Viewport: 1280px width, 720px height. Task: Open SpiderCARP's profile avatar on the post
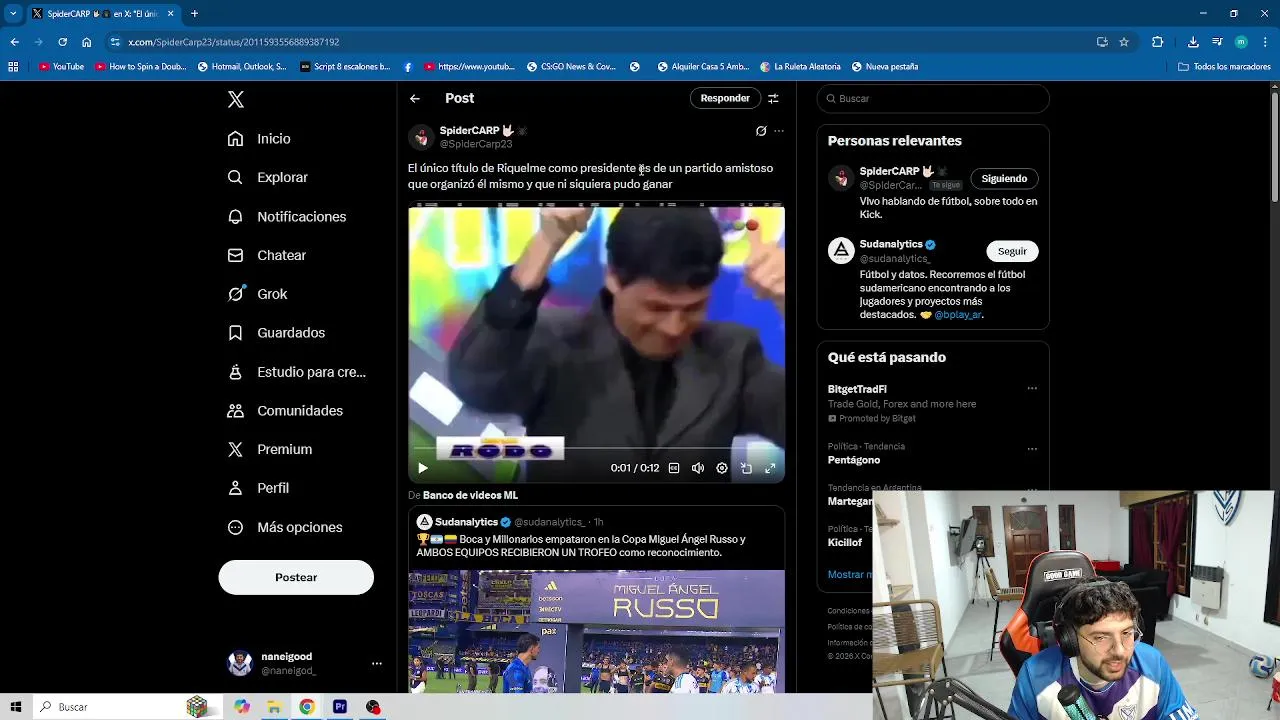pos(421,137)
